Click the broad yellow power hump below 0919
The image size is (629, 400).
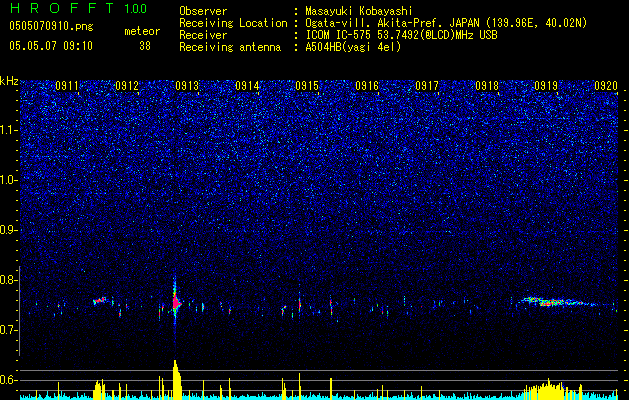pos(548,389)
